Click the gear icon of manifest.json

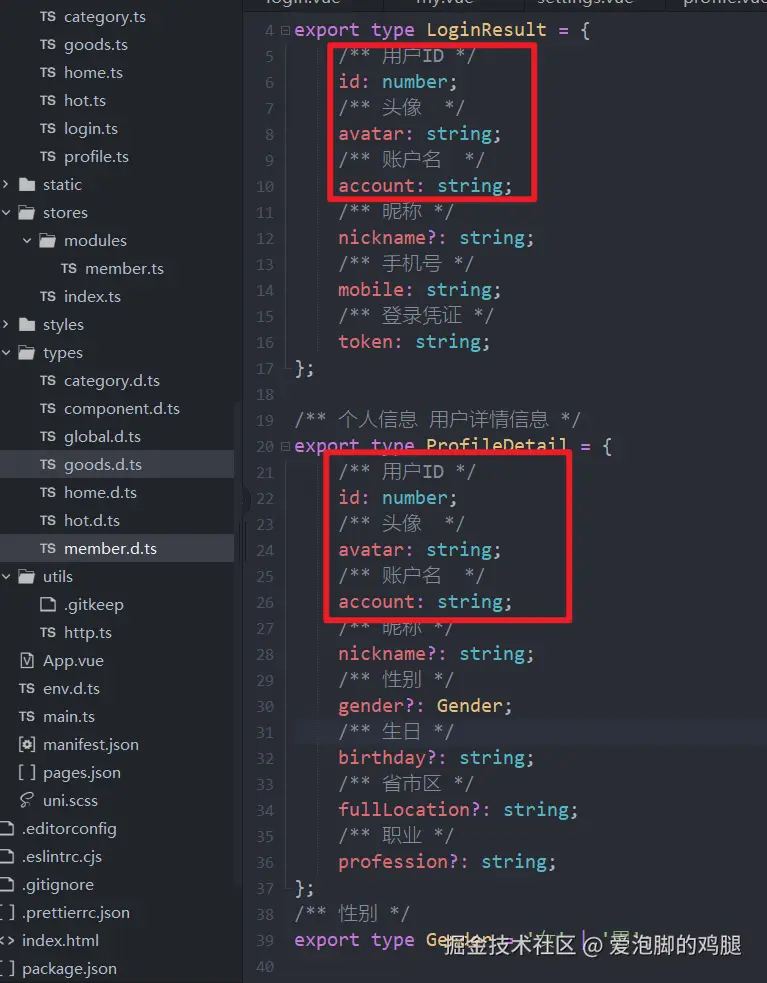pos(27,745)
